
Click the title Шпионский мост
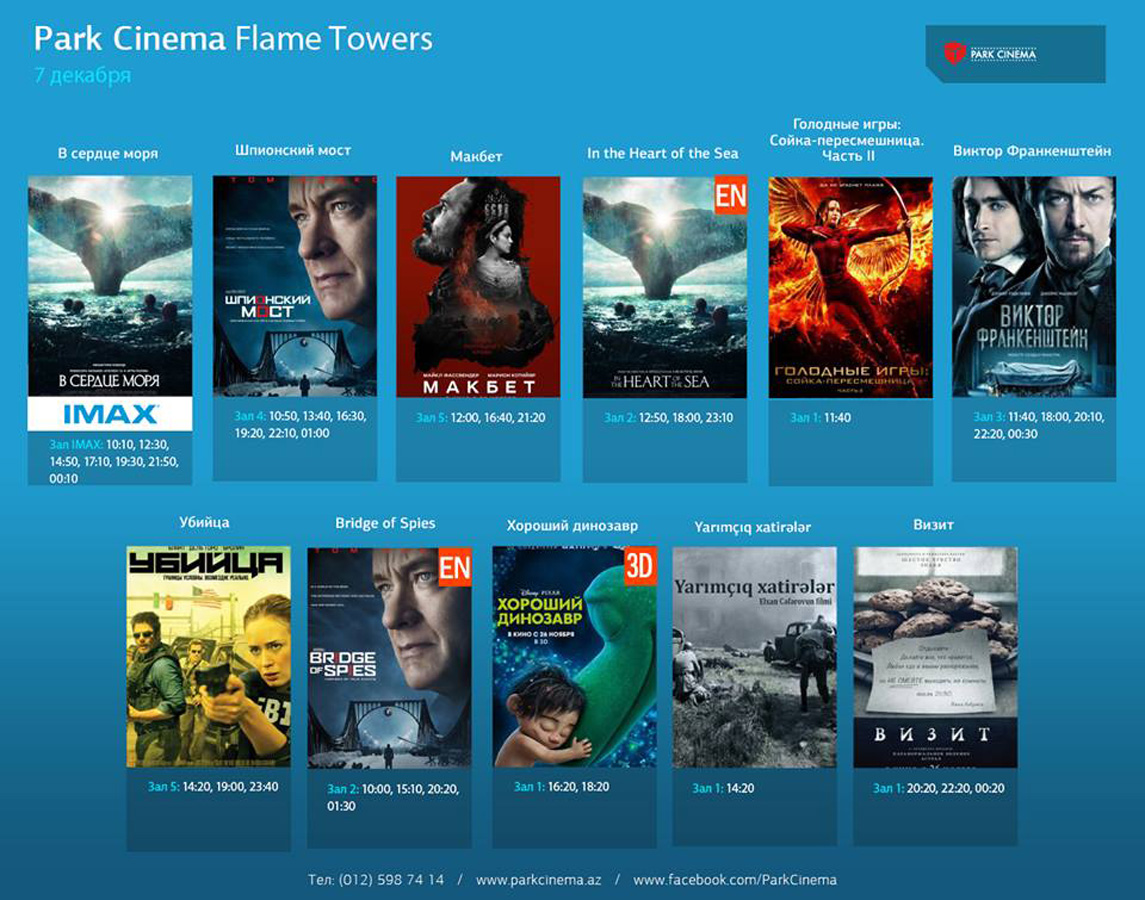(293, 150)
